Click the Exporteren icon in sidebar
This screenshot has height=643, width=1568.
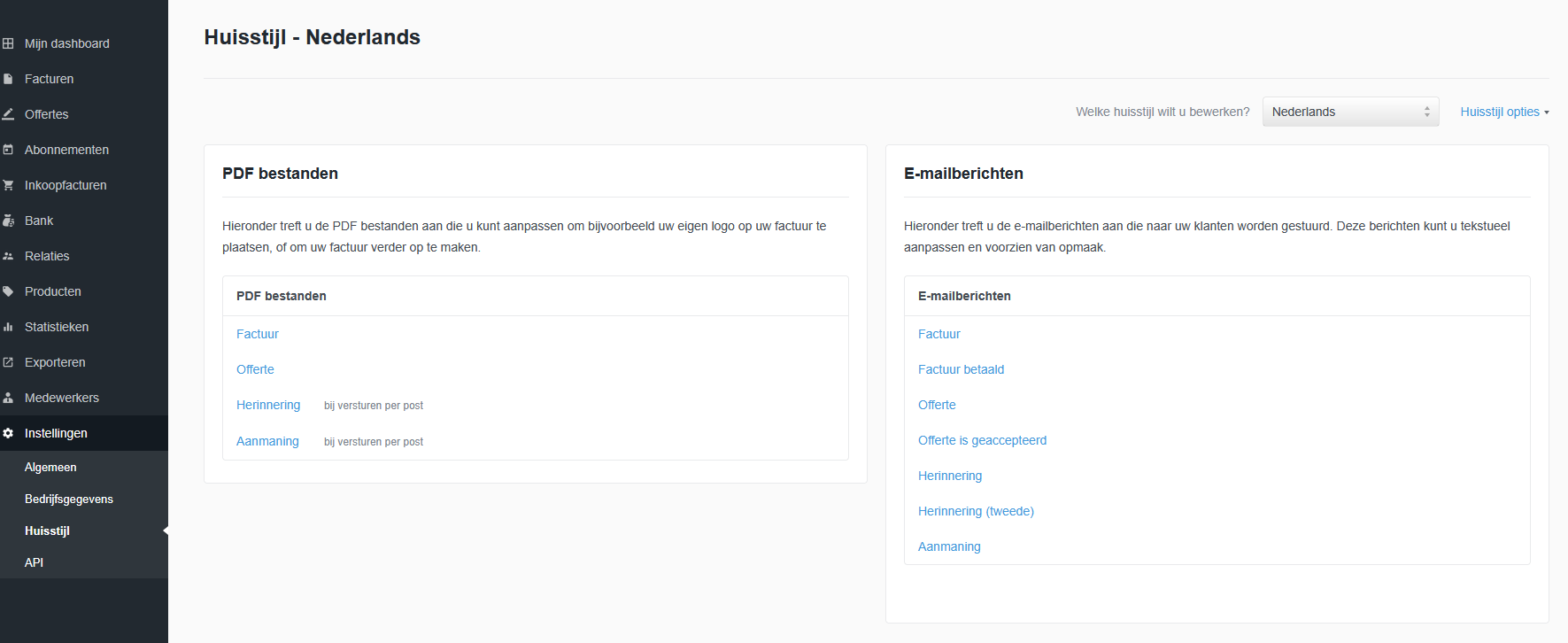[8, 362]
